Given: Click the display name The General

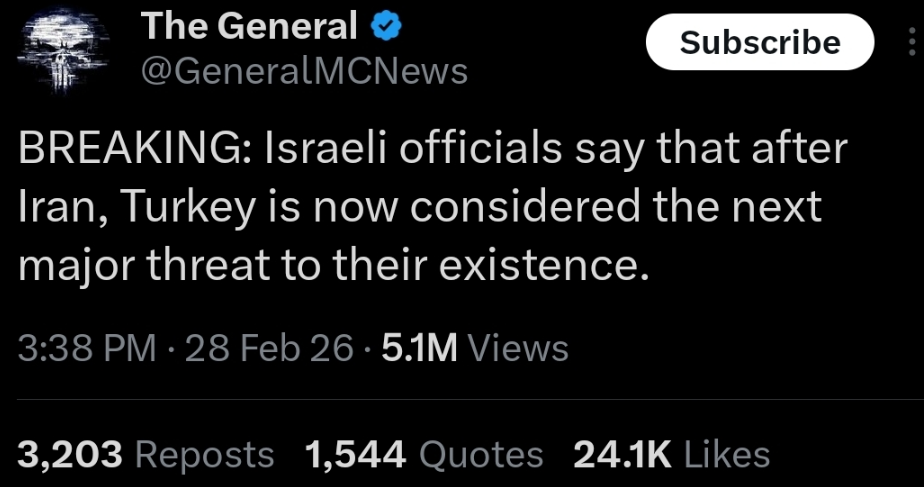Looking at the screenshot, I should pos(250,28).
